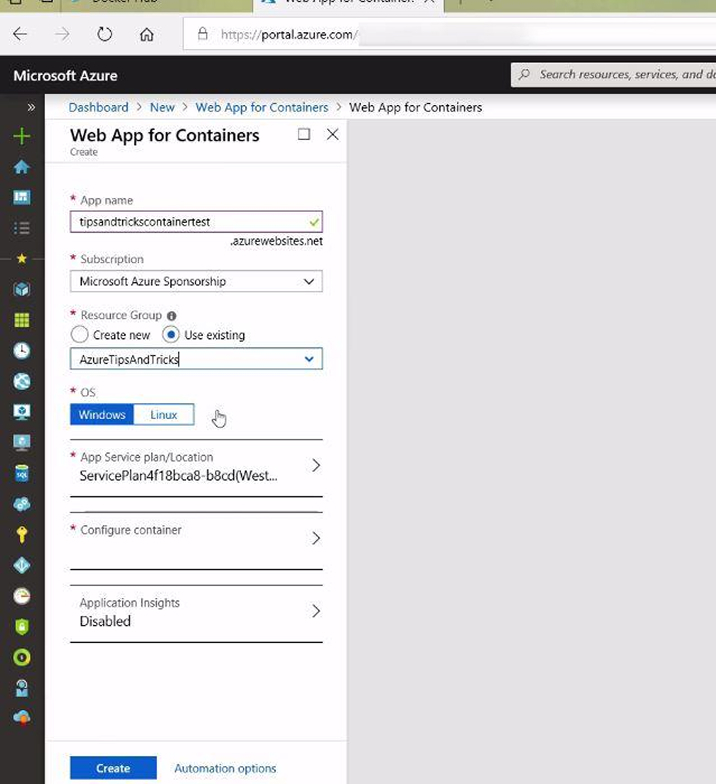
Task: Open the Resource Group AzureTipsAndTricks dropdown
Action: coord(196,359)
